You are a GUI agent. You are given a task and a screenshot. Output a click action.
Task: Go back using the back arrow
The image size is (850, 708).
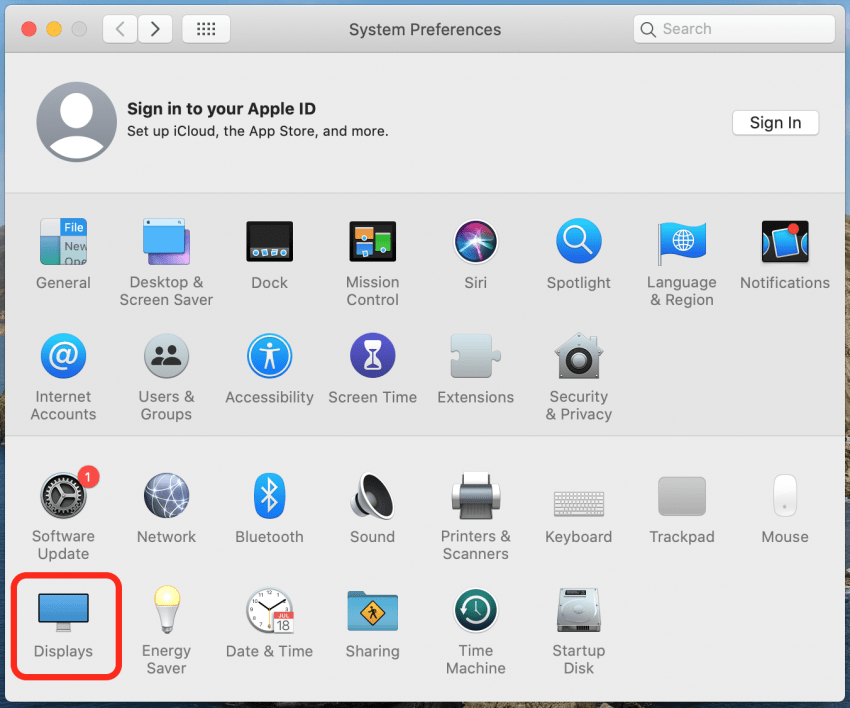[119, 28]
